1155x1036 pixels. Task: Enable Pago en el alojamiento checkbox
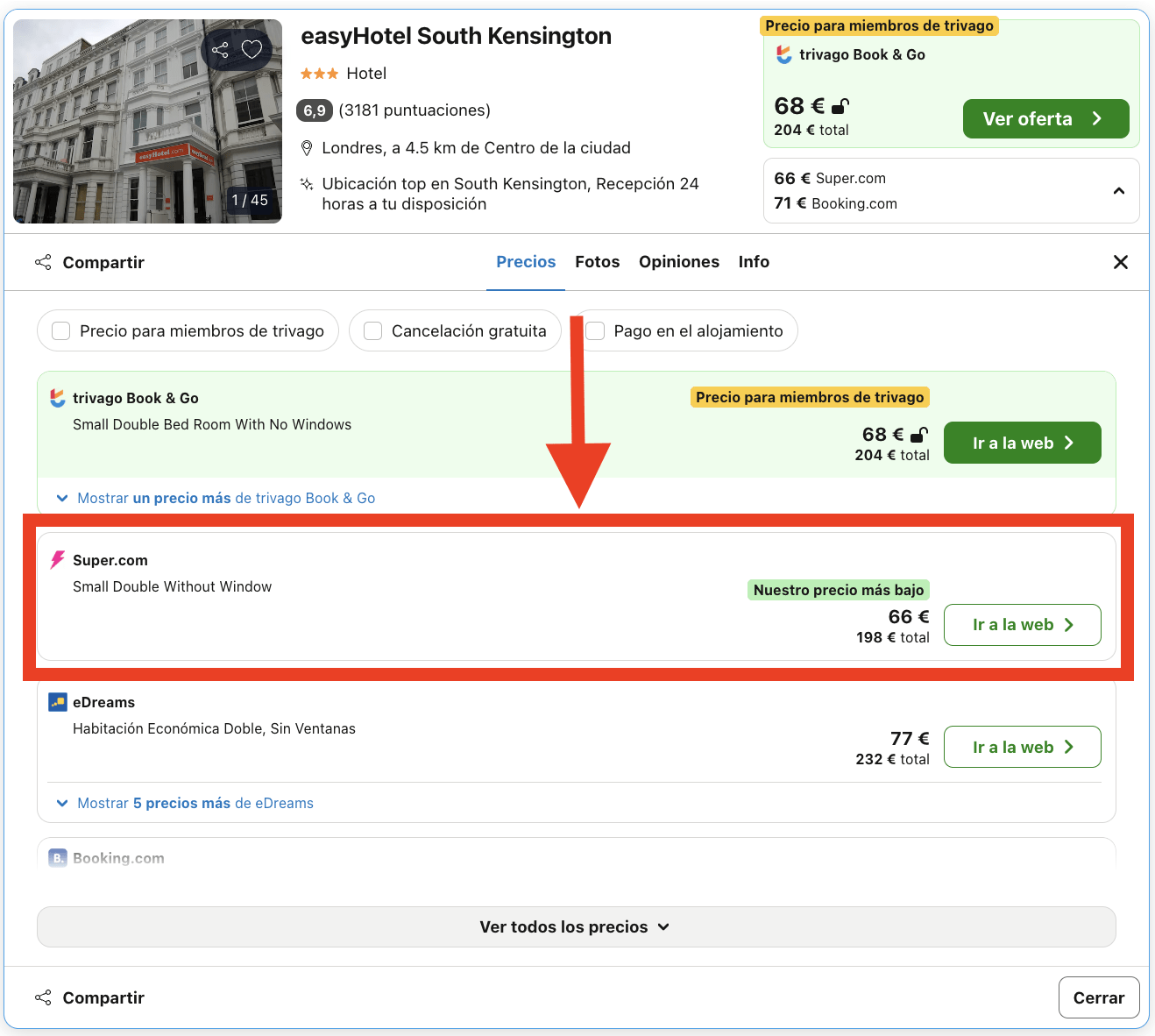(x=595, y=330)
